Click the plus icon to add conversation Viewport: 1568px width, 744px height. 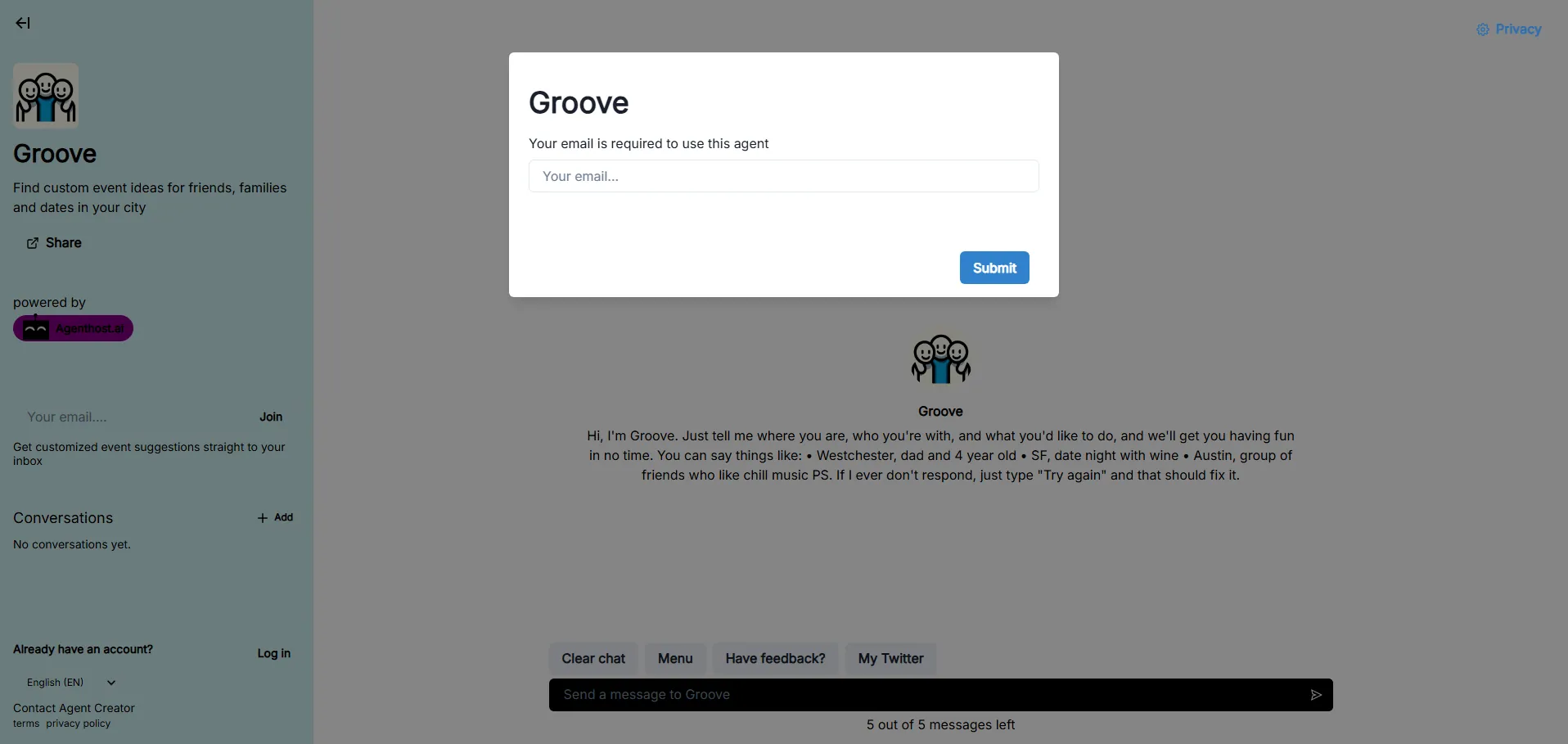(263, 518)
